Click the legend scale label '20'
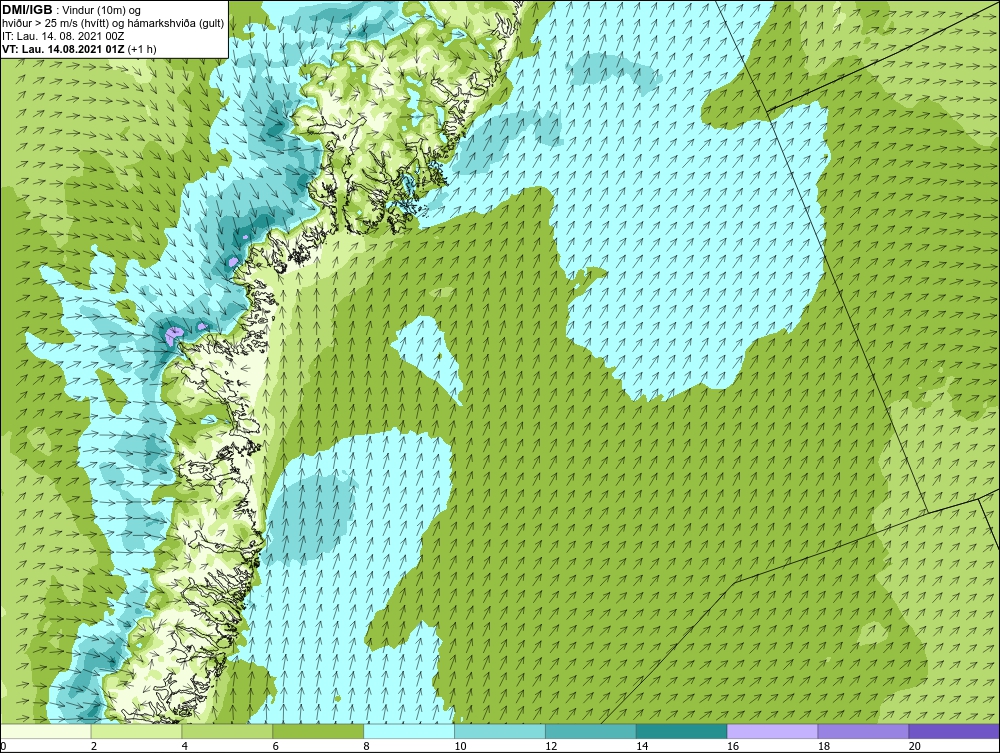 click(915, 746)
